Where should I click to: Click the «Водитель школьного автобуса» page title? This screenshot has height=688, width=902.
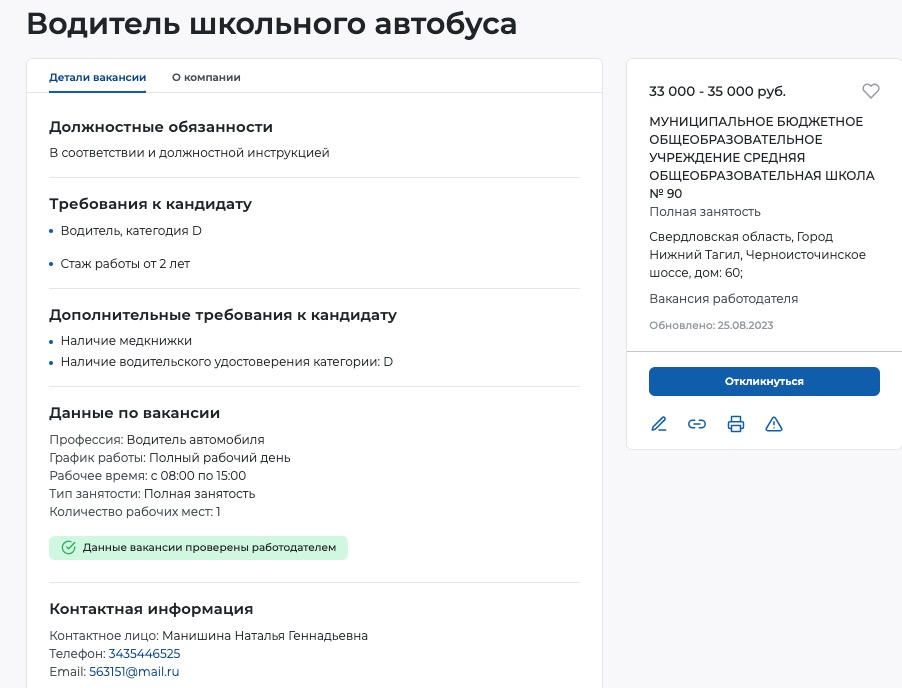272,24
